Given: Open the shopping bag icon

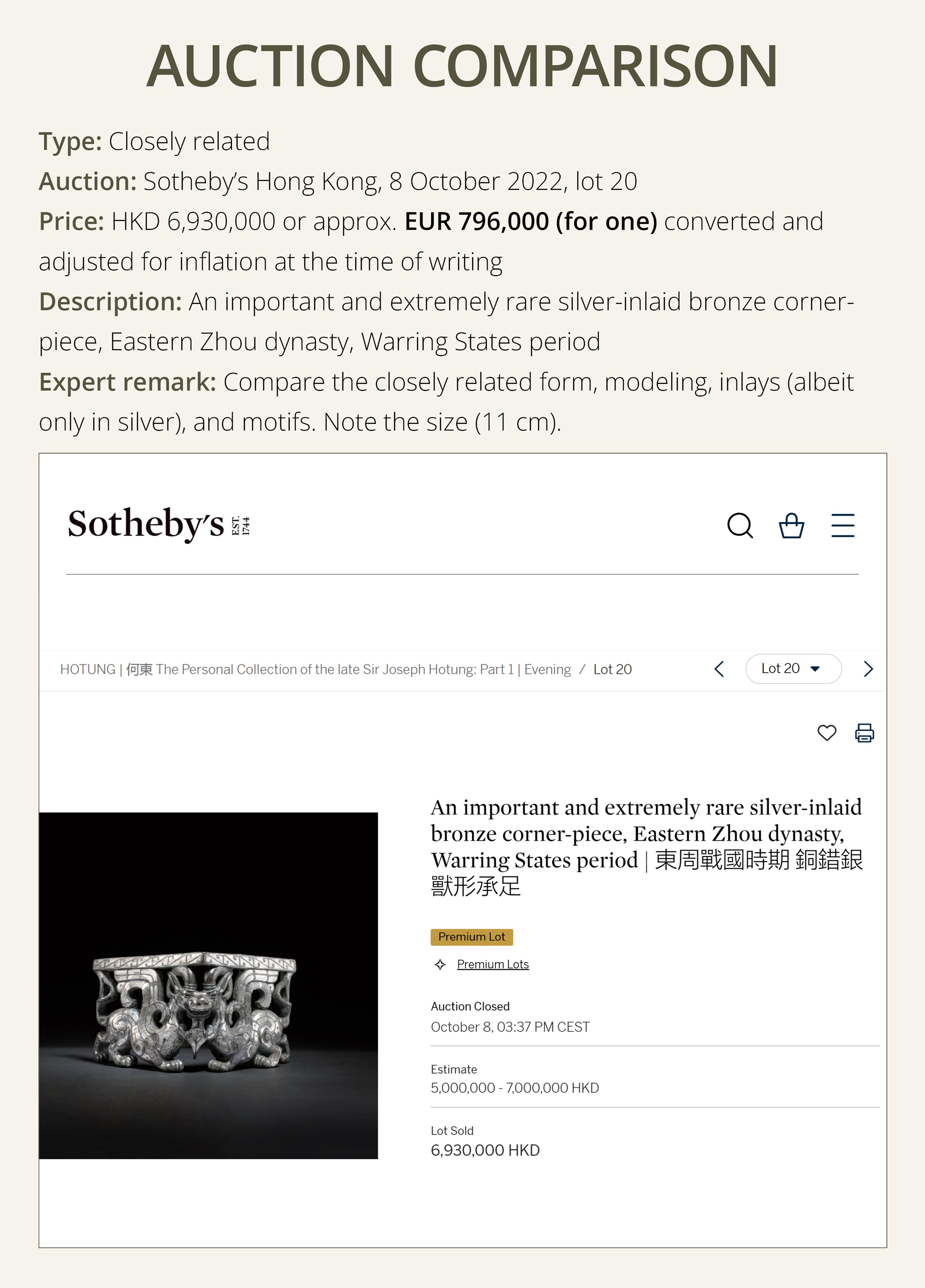Looking at the screenshot, I should point(791,526).
